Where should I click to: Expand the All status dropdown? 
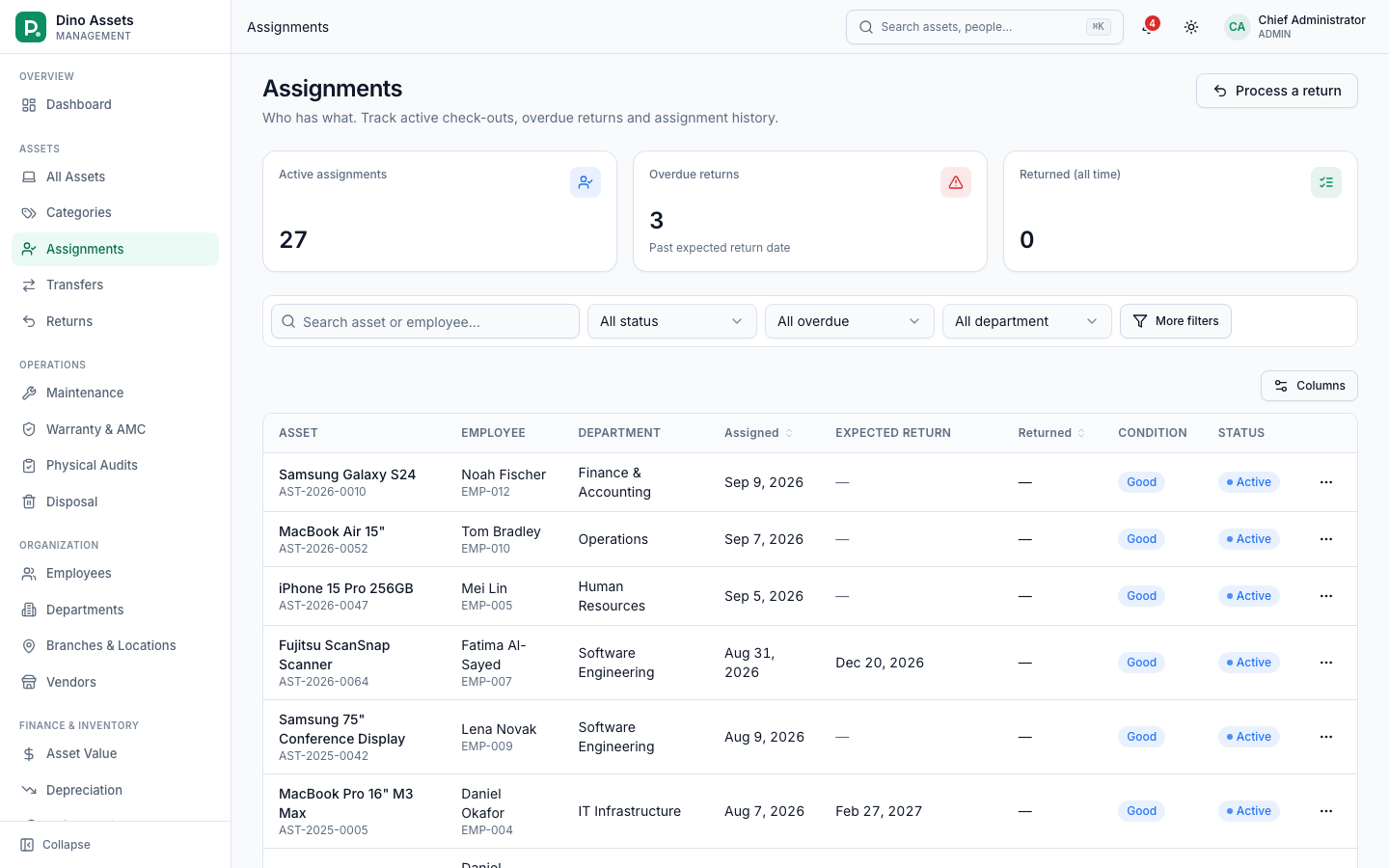[672, 321]
